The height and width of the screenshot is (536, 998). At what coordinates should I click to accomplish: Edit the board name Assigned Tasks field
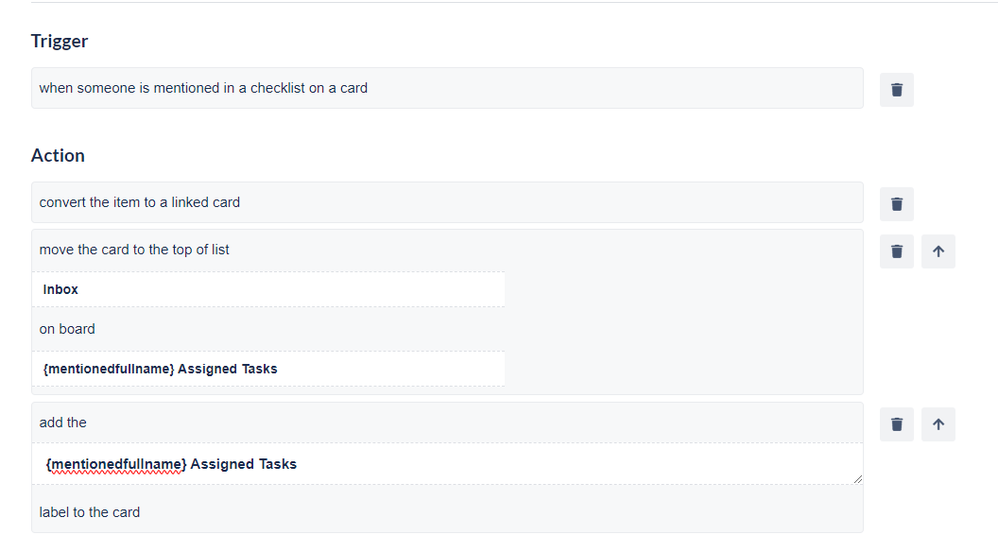pyautogui.click(x=269, y=369)
